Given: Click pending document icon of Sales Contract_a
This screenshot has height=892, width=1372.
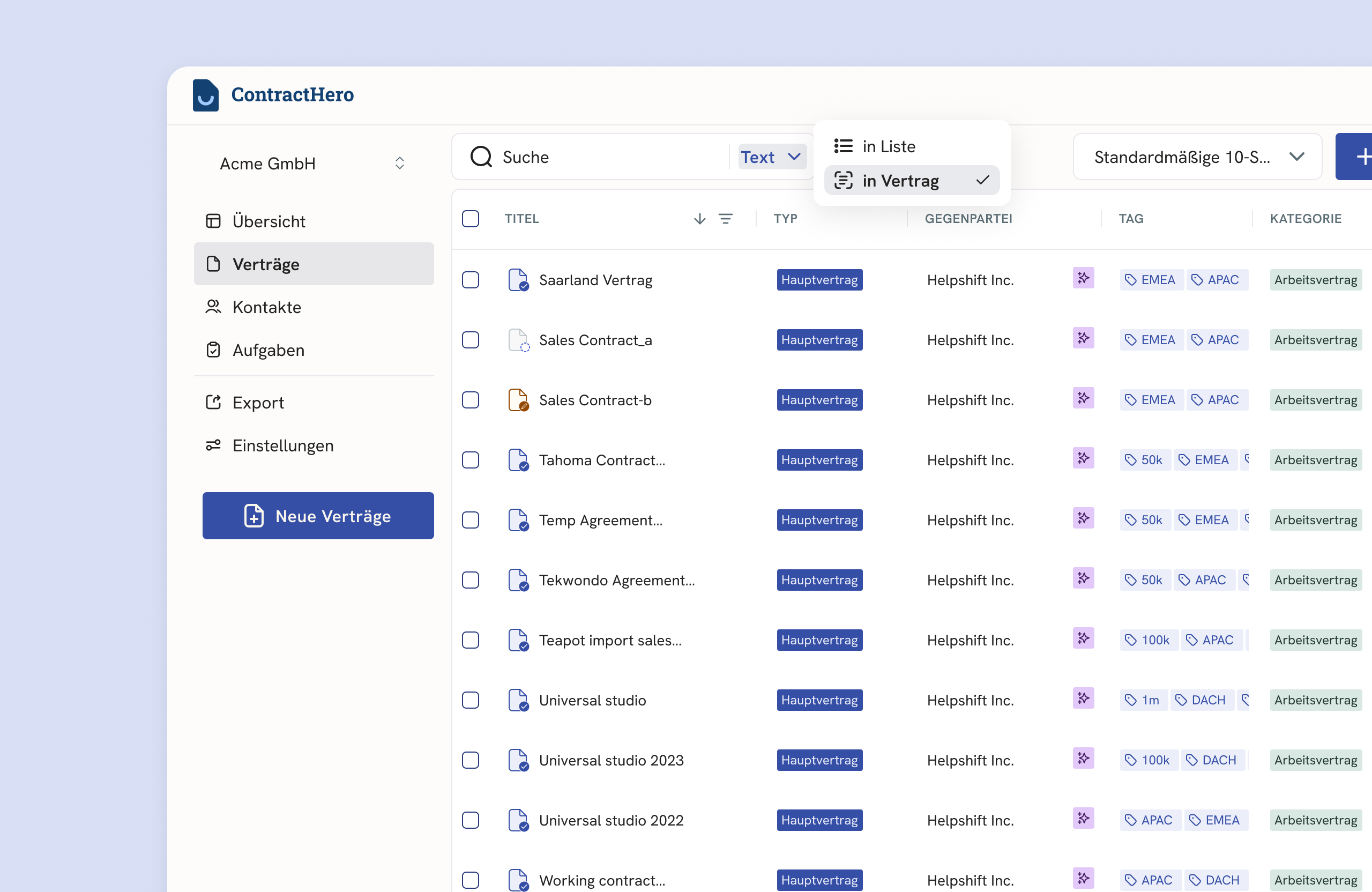Looking at the screenshot, I should (x=518, y=340).
